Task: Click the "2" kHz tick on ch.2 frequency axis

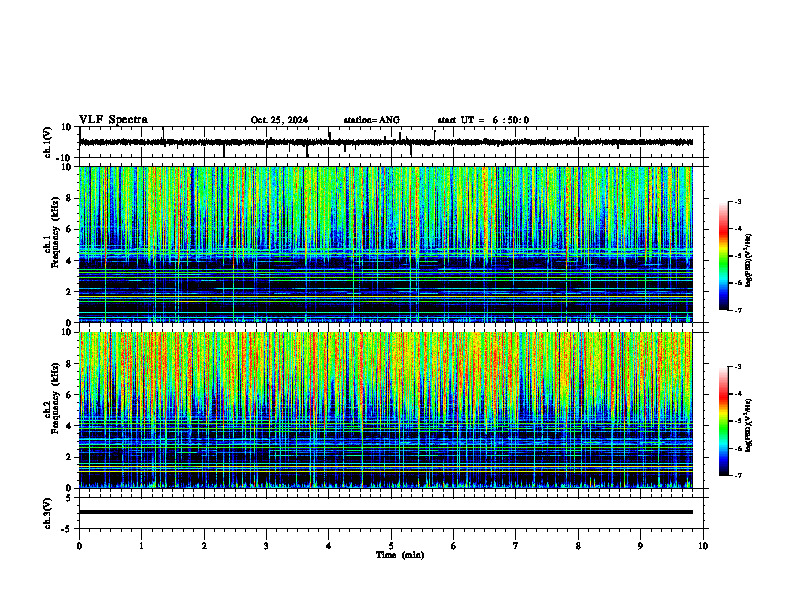Action: pyautogui.click(x=70, y=457)
